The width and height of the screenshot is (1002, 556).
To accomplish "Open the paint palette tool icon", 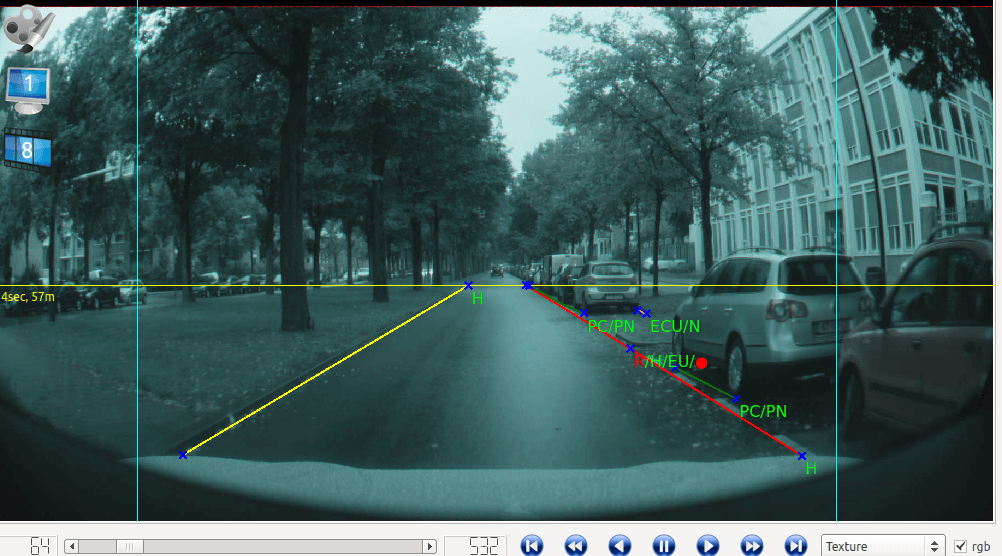I will tap(29, 29).
